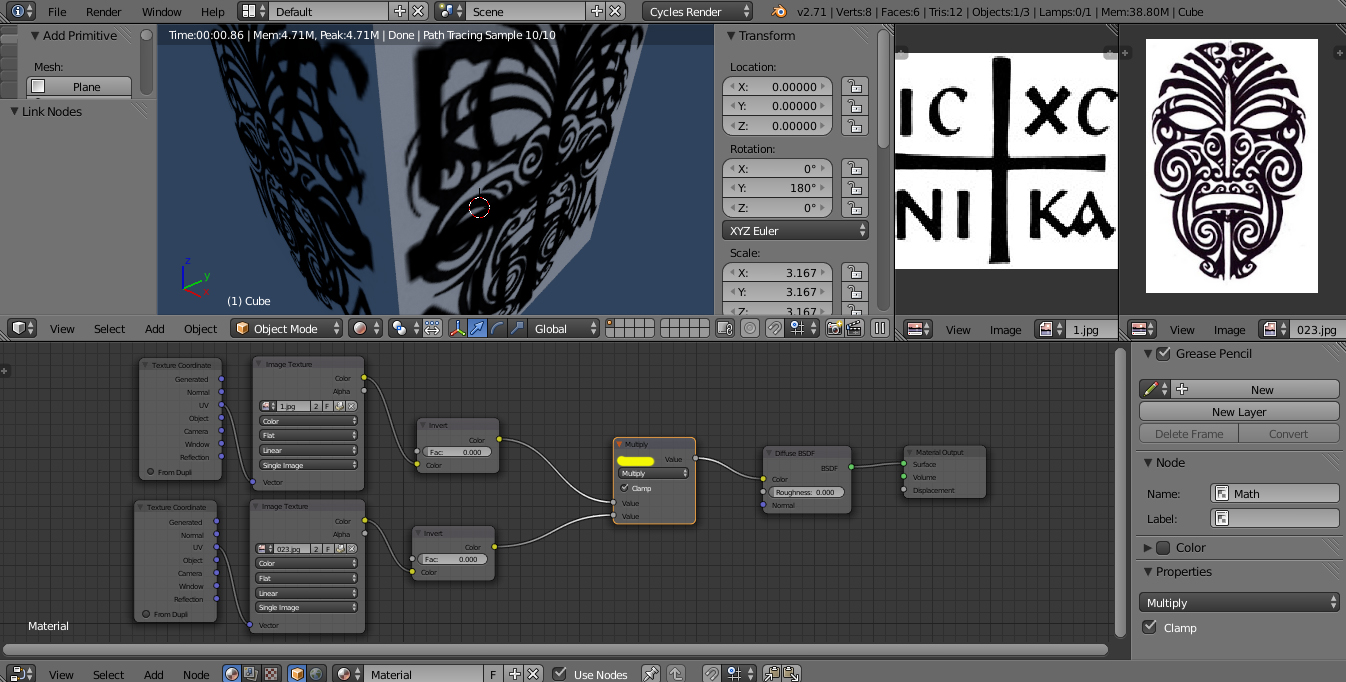Image resolution: width=1346 pixels, height=682 pixels.
Task: Click the translate manipulator arrow icon
Action: tap(478, 328)
